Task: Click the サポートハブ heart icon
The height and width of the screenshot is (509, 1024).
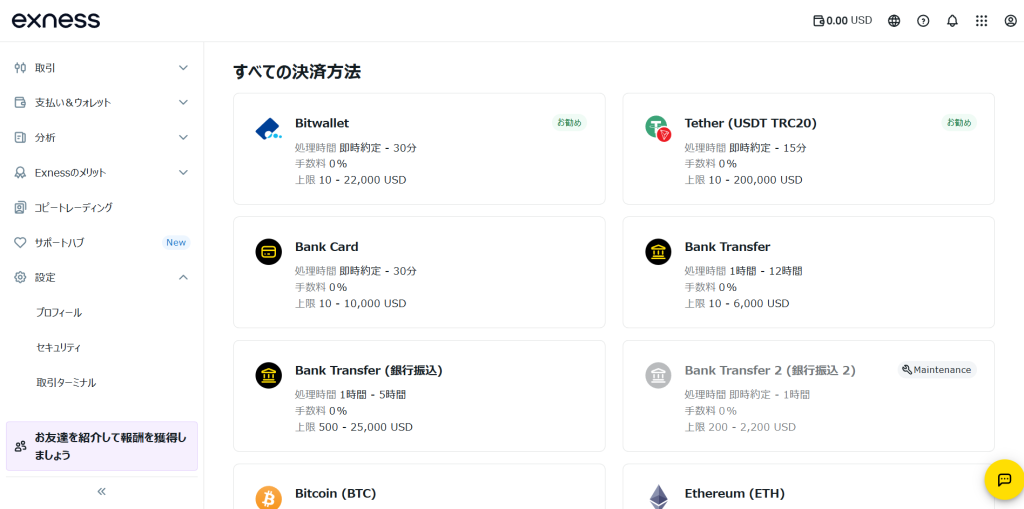Action: [20, 242]
